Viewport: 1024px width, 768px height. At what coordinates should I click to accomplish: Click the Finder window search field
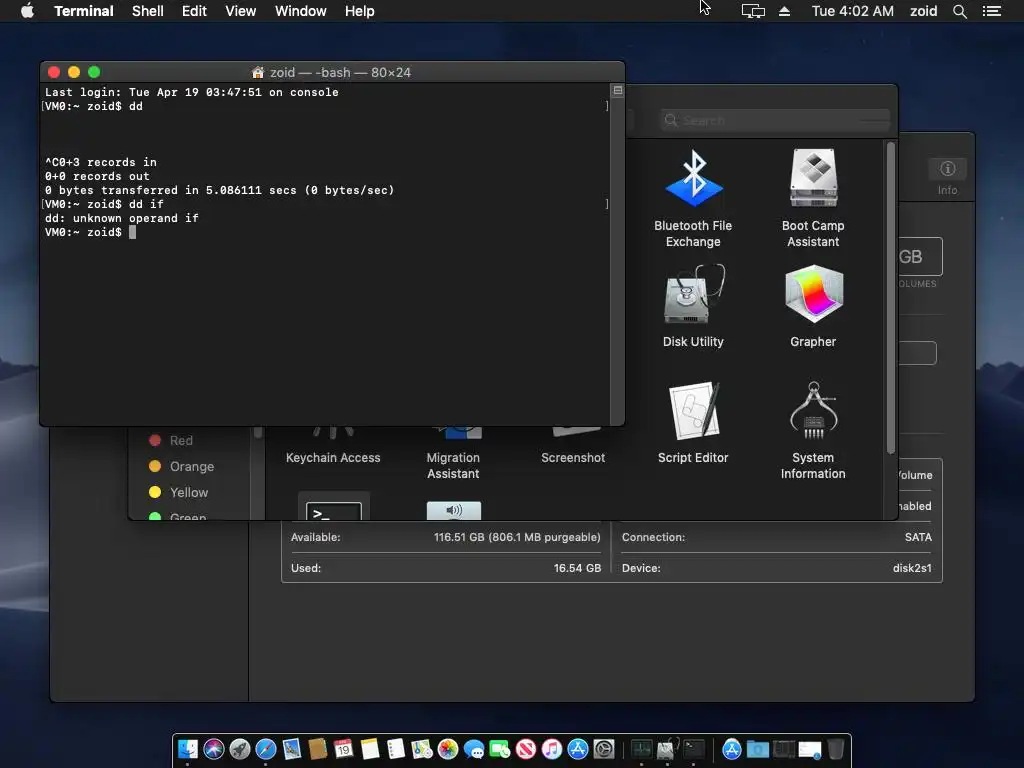click(775, 120)
